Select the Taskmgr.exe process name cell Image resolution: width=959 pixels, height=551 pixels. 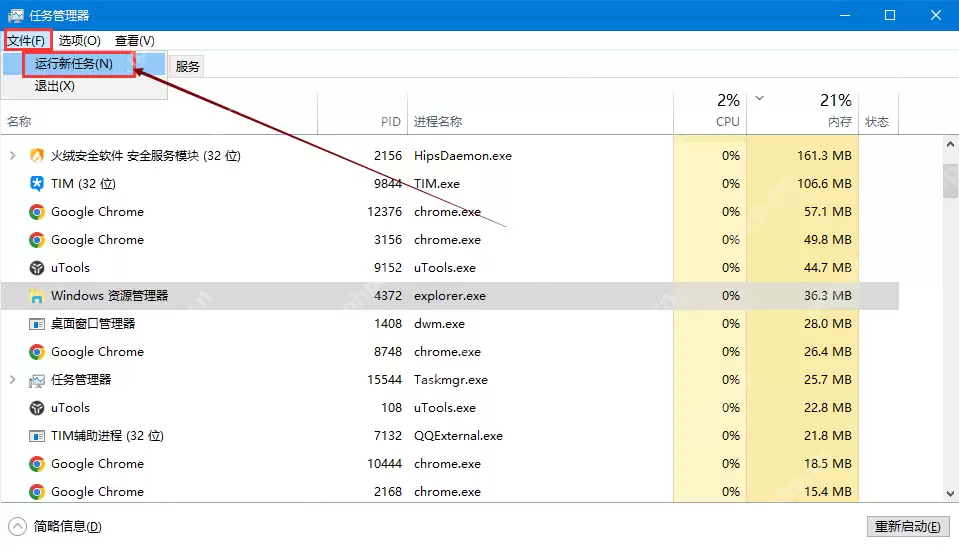451,380
